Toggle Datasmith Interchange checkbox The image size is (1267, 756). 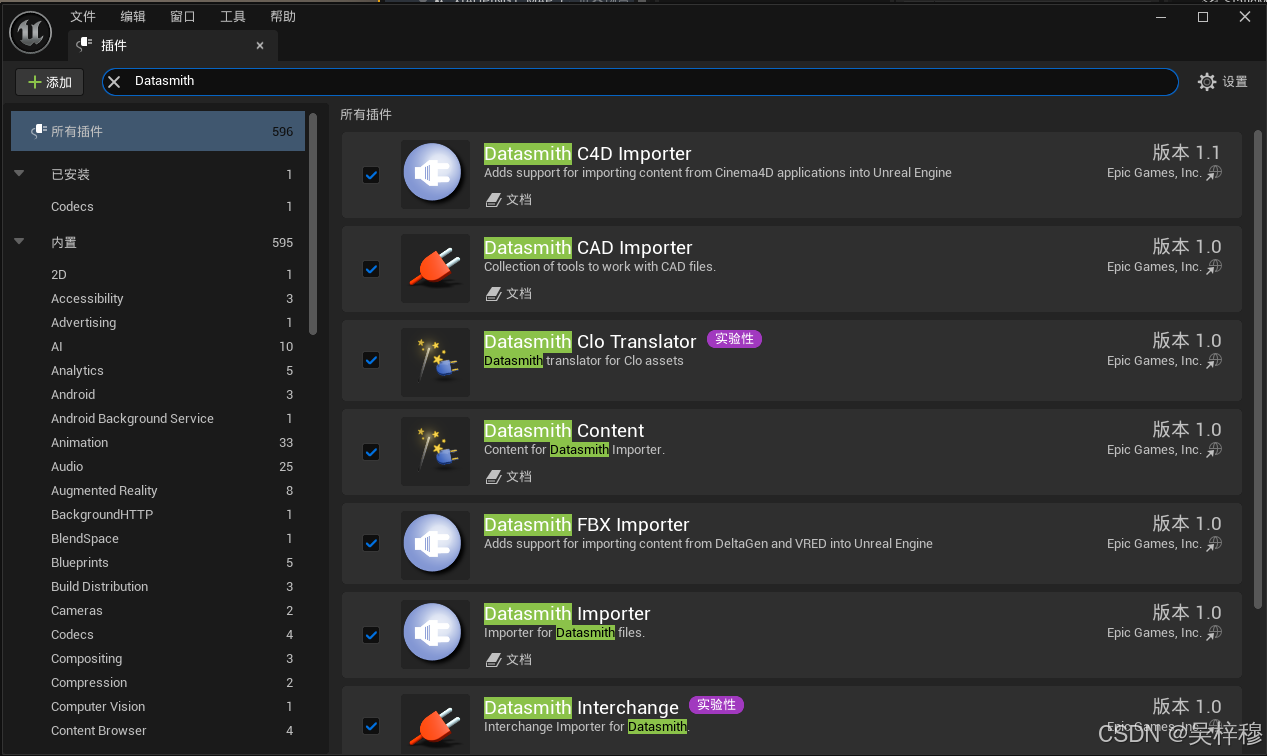371,726
